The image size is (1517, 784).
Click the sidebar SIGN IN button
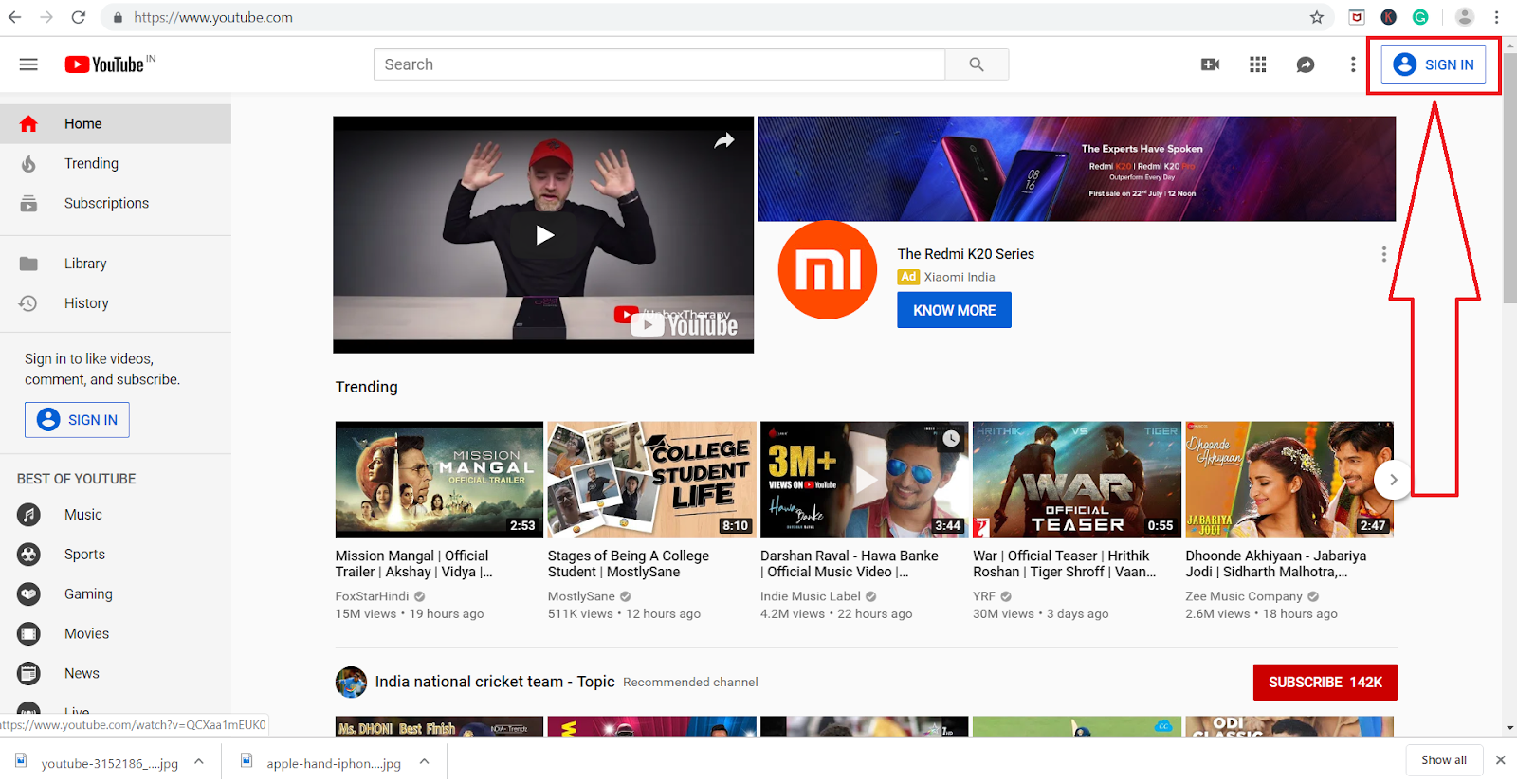(77, 420)
